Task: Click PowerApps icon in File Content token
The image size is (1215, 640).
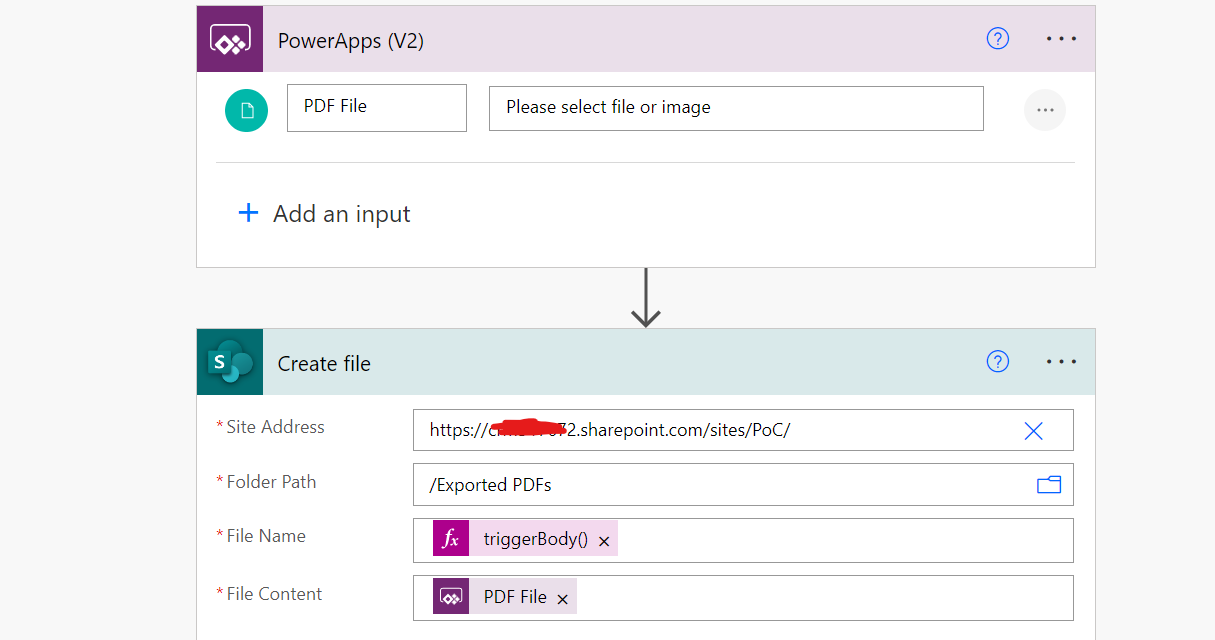Action: point(451,597)
